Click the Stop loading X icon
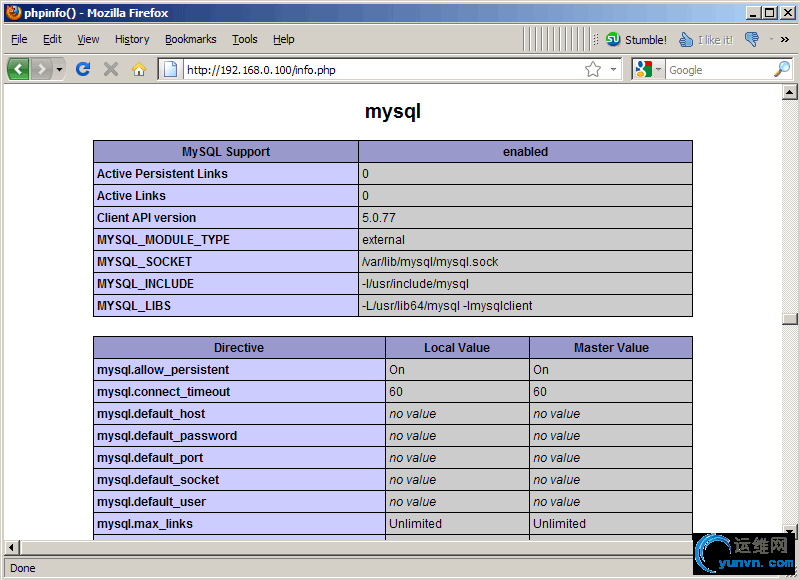 point(110,68)
